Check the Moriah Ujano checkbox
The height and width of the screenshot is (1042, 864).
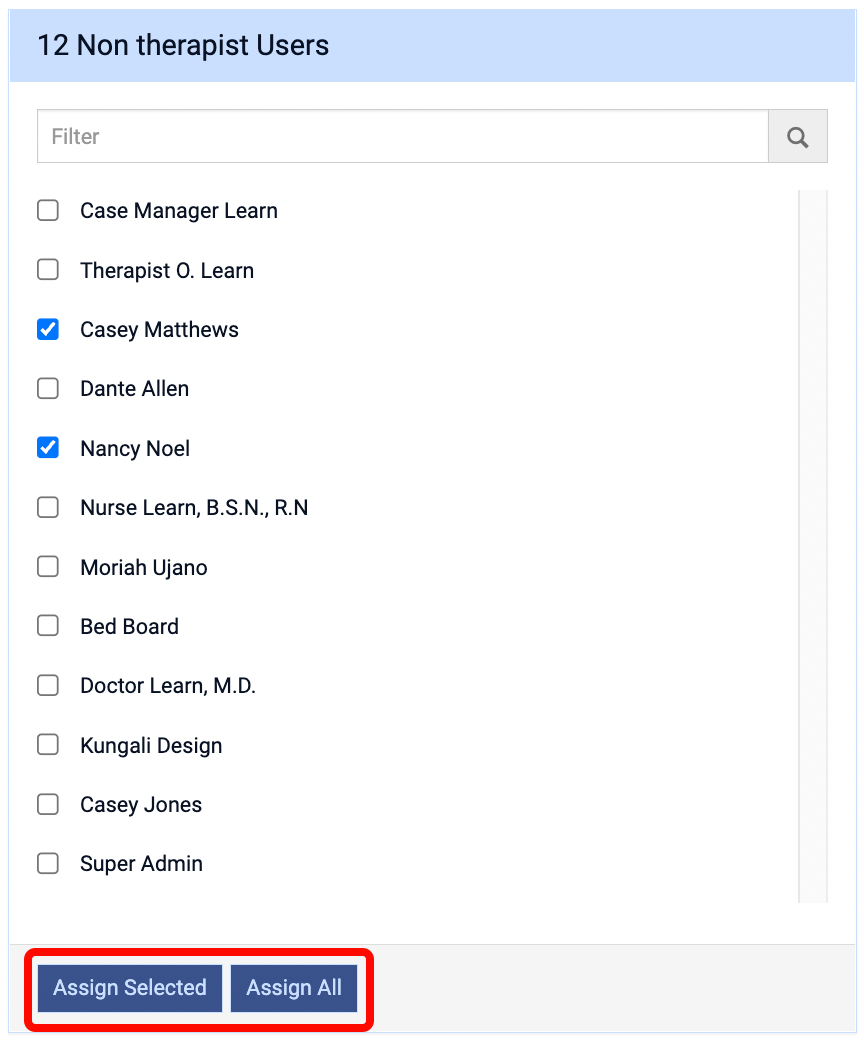click(x=48, y=567)
